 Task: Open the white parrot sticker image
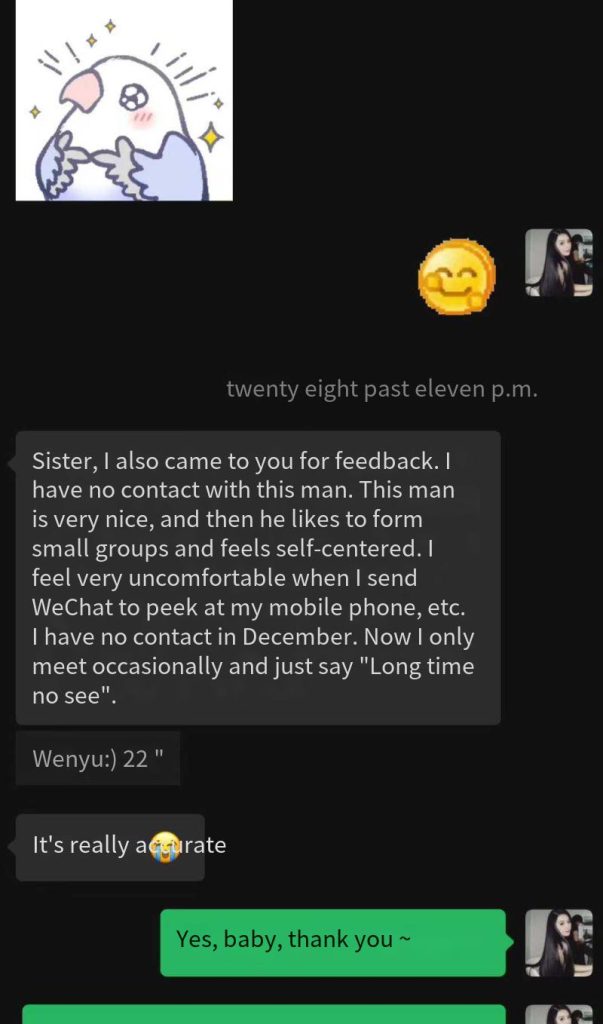[124, 100]
